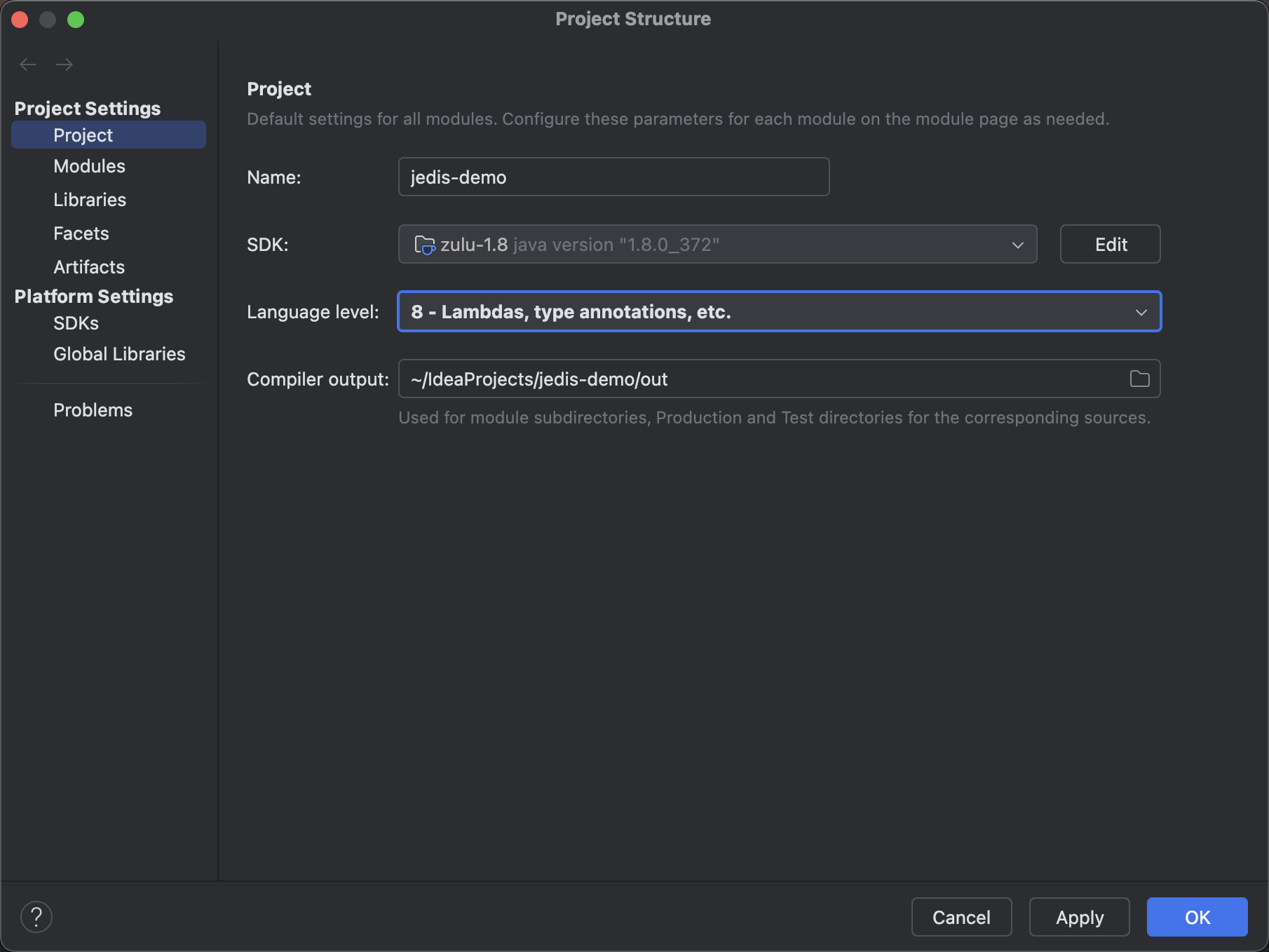Click the Edit SDK button
Image resolution: width=1269 pixels, height=952 pixels.
pos(1111,244)
